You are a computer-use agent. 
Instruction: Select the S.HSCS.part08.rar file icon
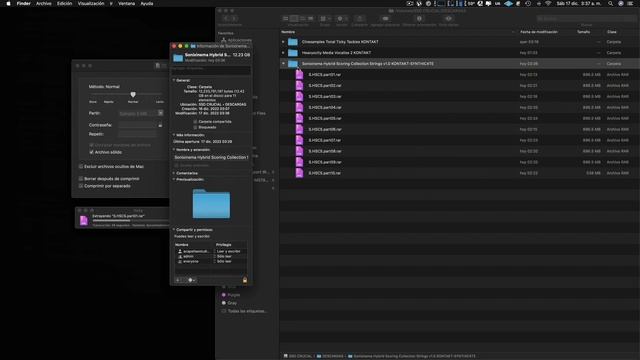299,151
